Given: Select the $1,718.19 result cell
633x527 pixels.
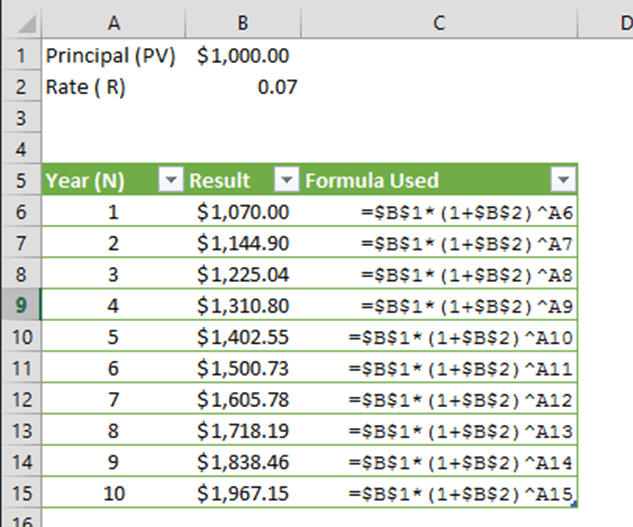Looking at the screenshot, I should coord(243,430).
